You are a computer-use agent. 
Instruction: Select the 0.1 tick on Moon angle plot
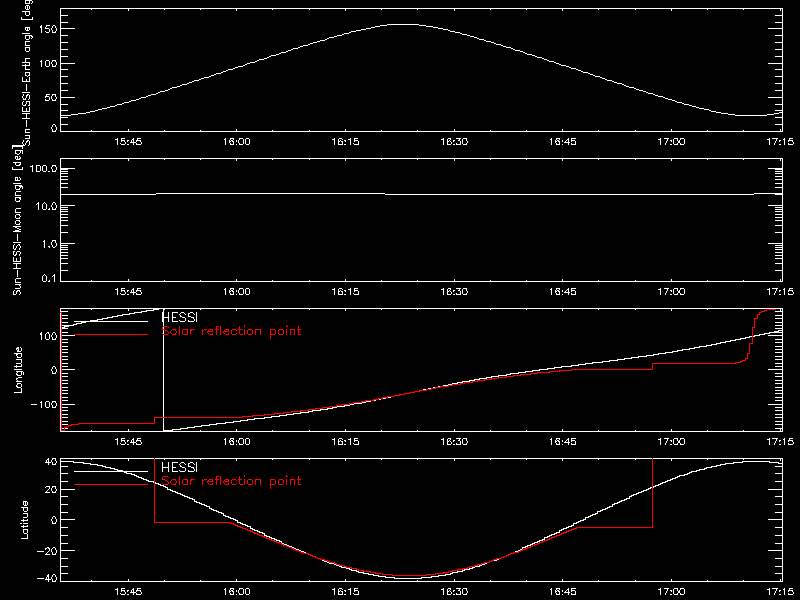pos(51,278)
